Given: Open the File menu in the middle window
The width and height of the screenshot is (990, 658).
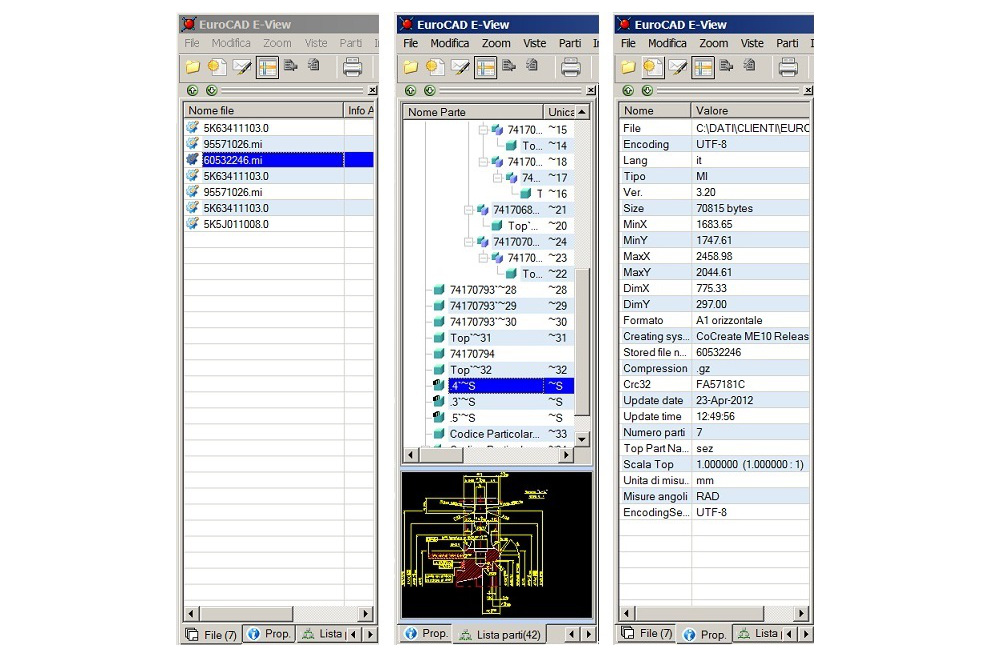Looking at the screenshot, I should (411, 43).
